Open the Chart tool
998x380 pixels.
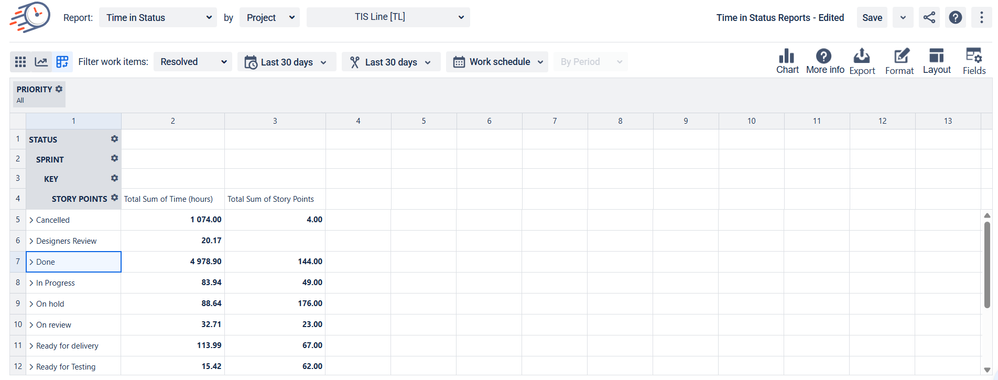point(787,62)
